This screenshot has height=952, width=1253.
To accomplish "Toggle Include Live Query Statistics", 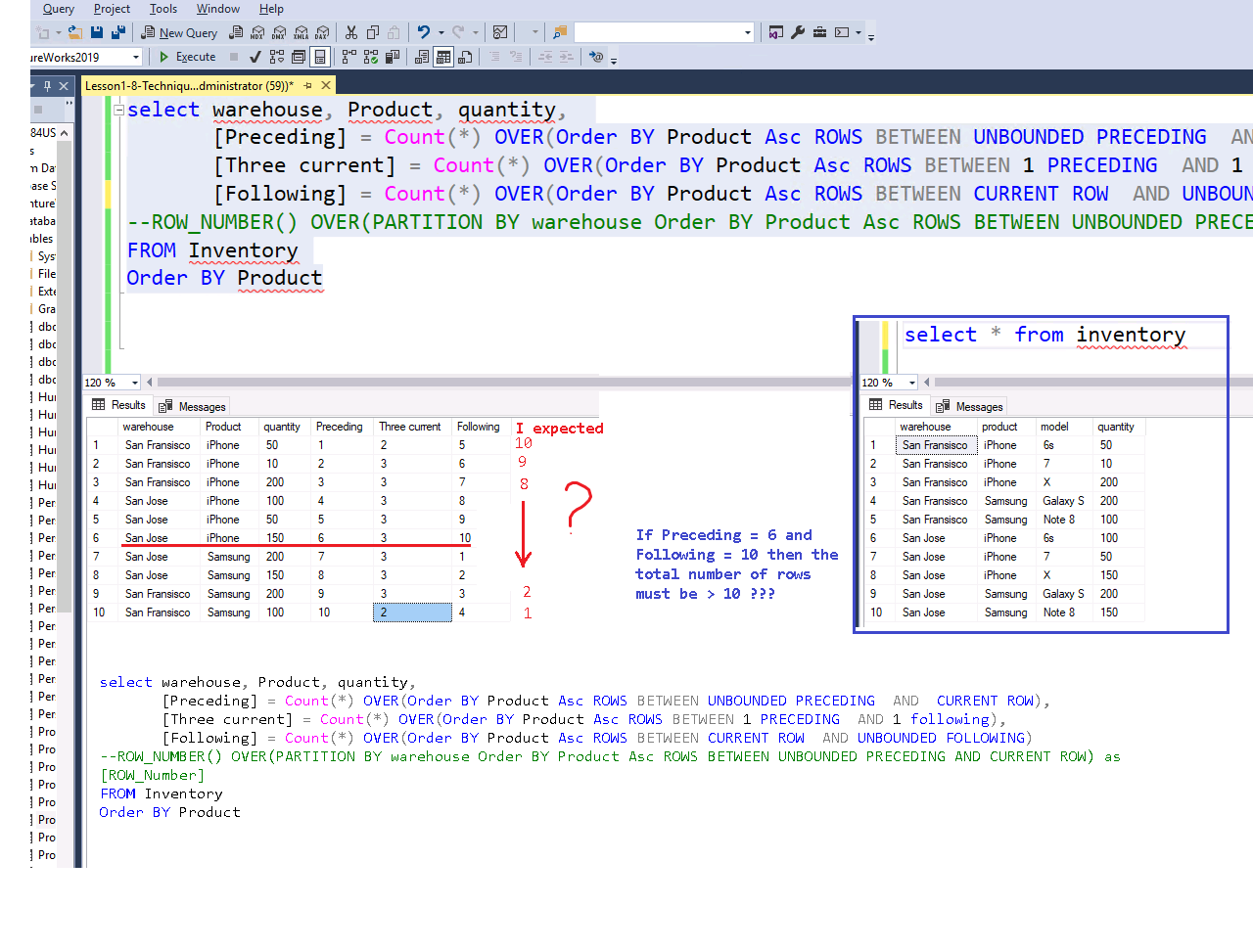I will 371,57.
